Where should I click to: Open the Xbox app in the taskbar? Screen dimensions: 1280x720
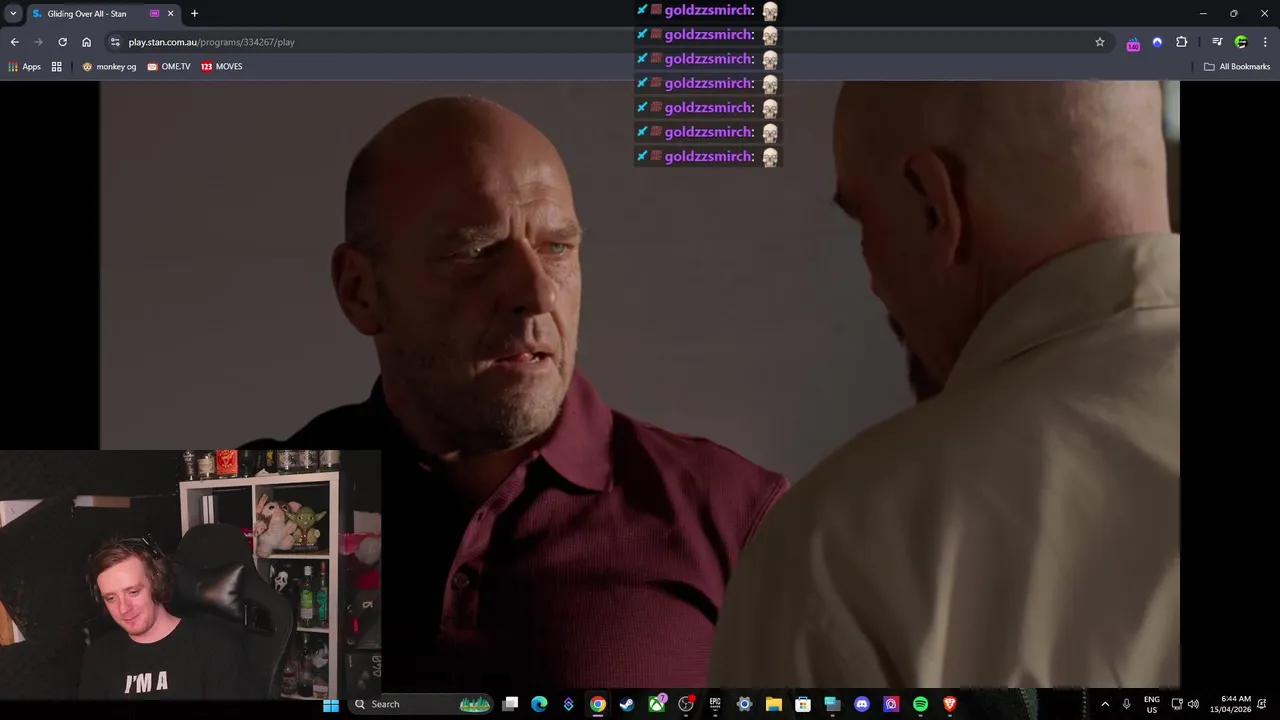pyautogui.click(x=657, y=704)
